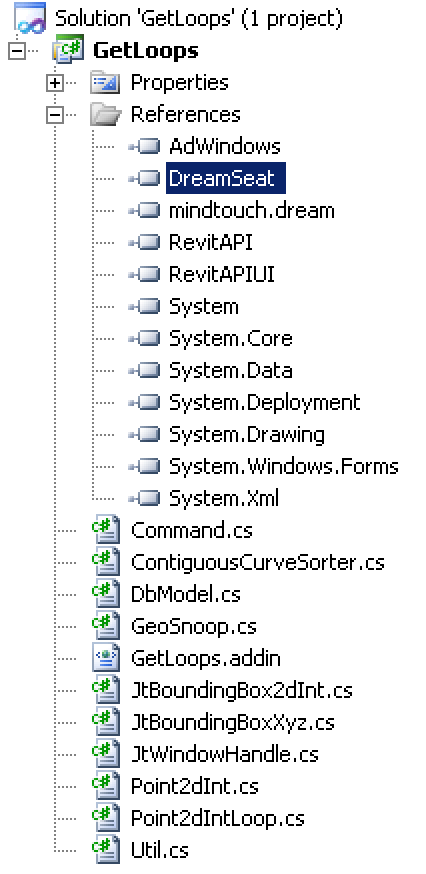Click the RevitAPIUI reference icon
This screenshot has height=874, width=426.
144,275
